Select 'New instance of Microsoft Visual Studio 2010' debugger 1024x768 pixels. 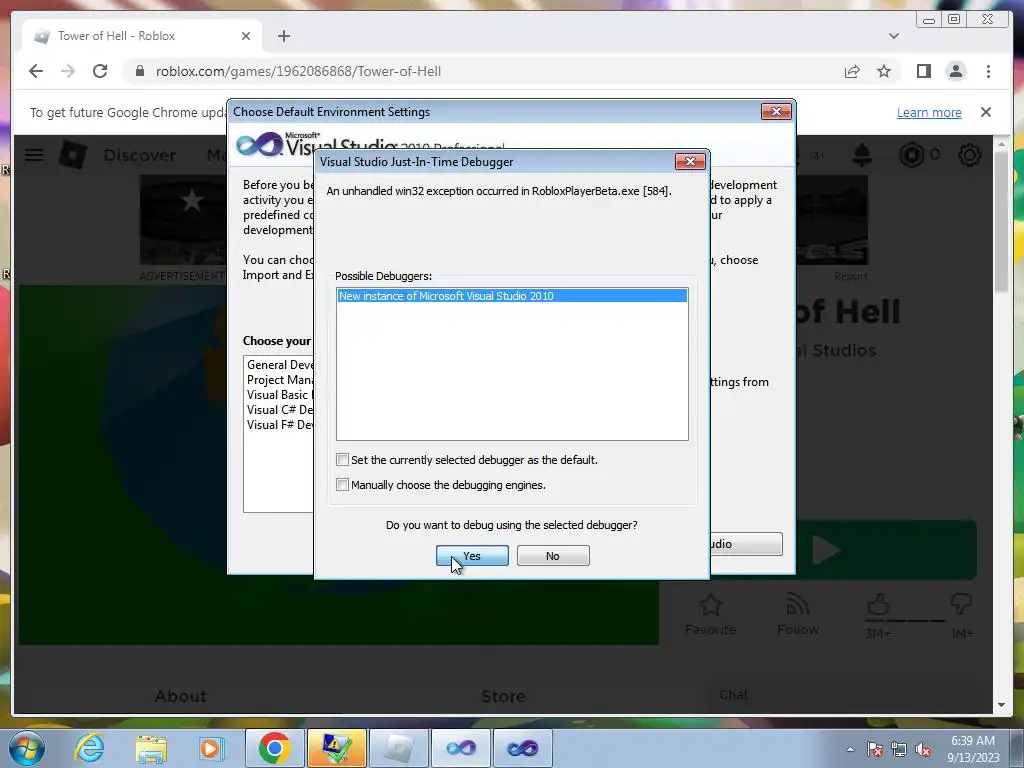pyautogui.click(x=512, y=296)
